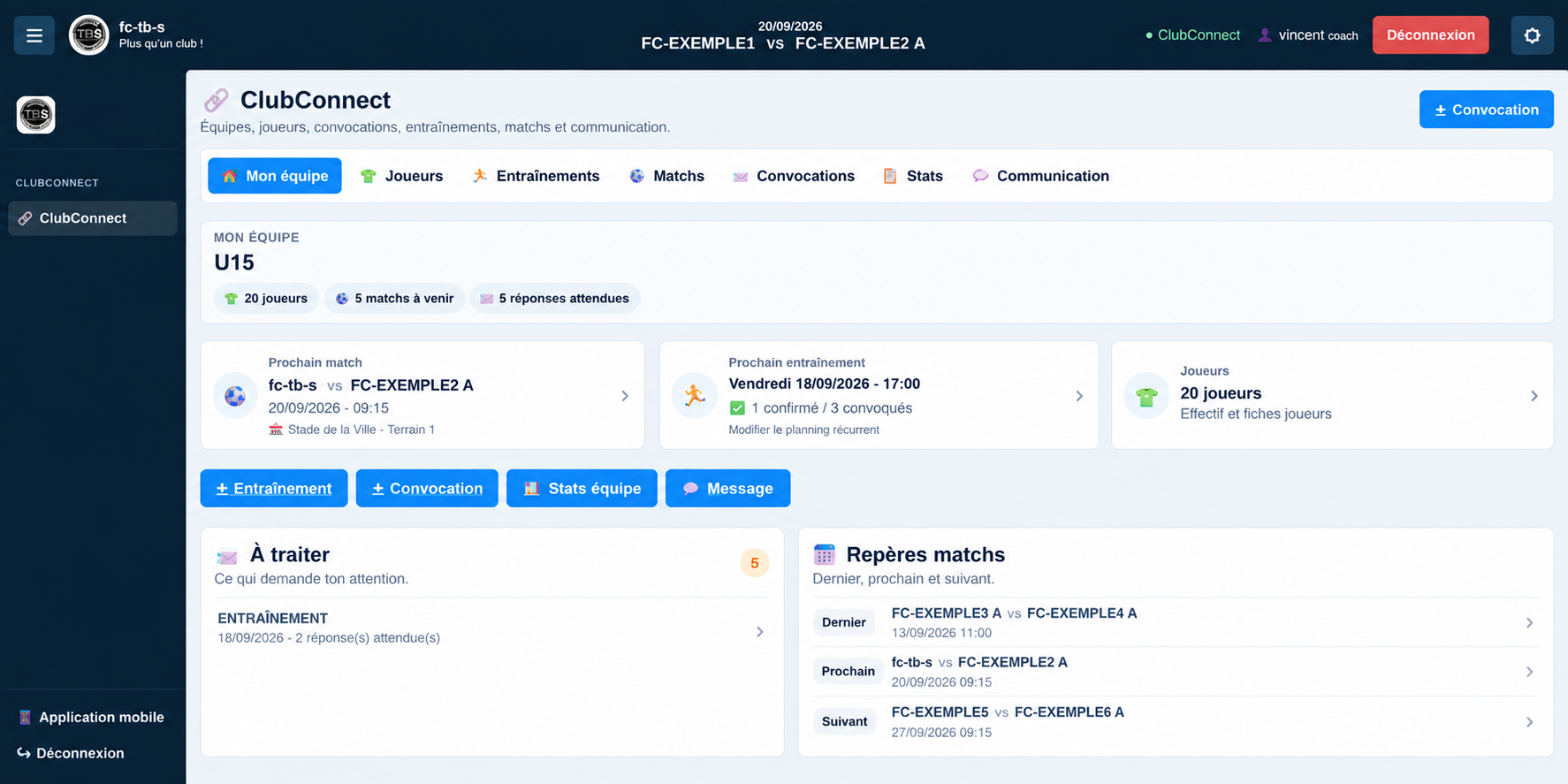The height and width of the screenshot is (784, 1568).
Task: Click Modifier le planning récurrent link
Action: pos(803,430)
